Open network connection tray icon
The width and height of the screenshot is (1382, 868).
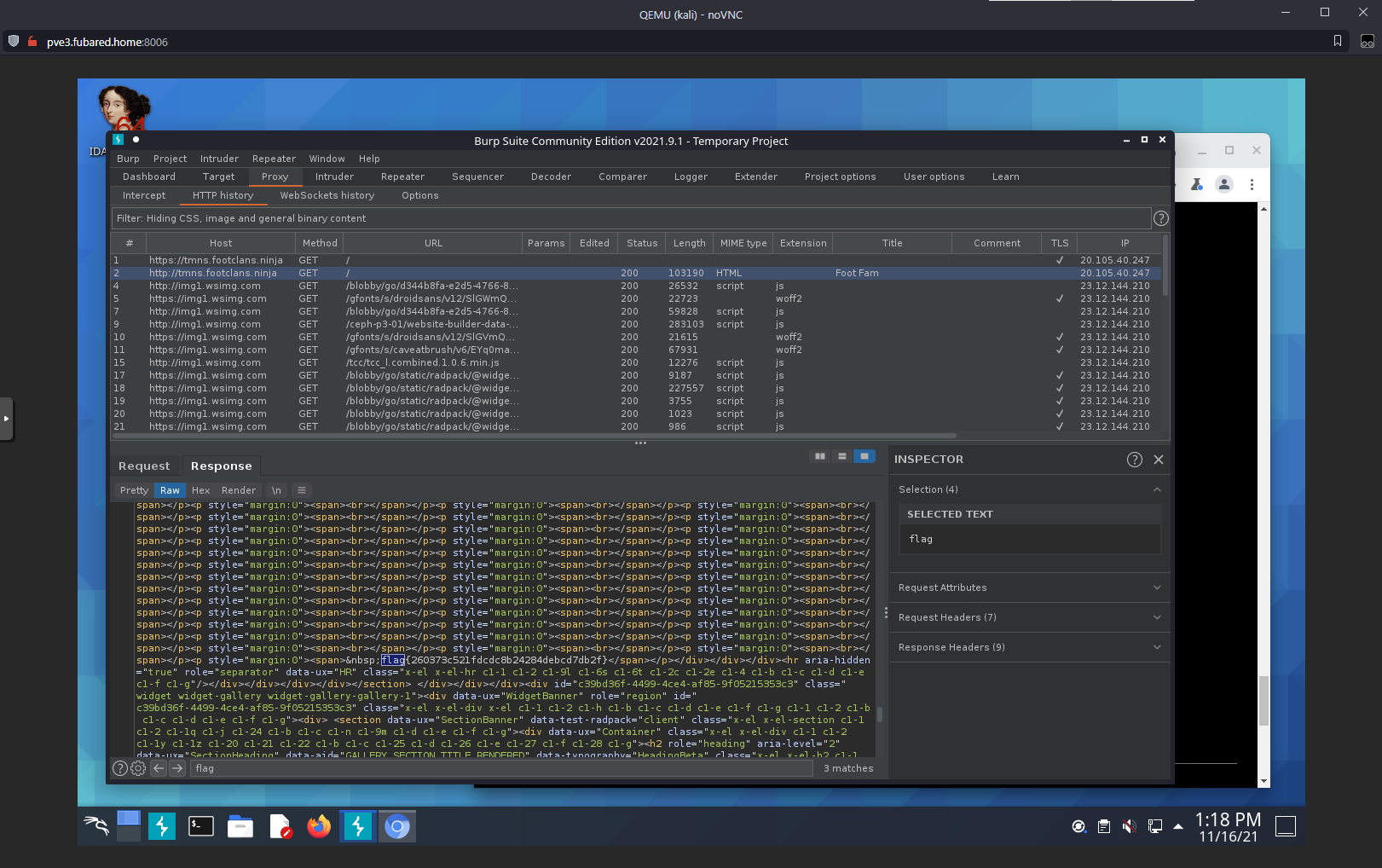[1155, 826]
